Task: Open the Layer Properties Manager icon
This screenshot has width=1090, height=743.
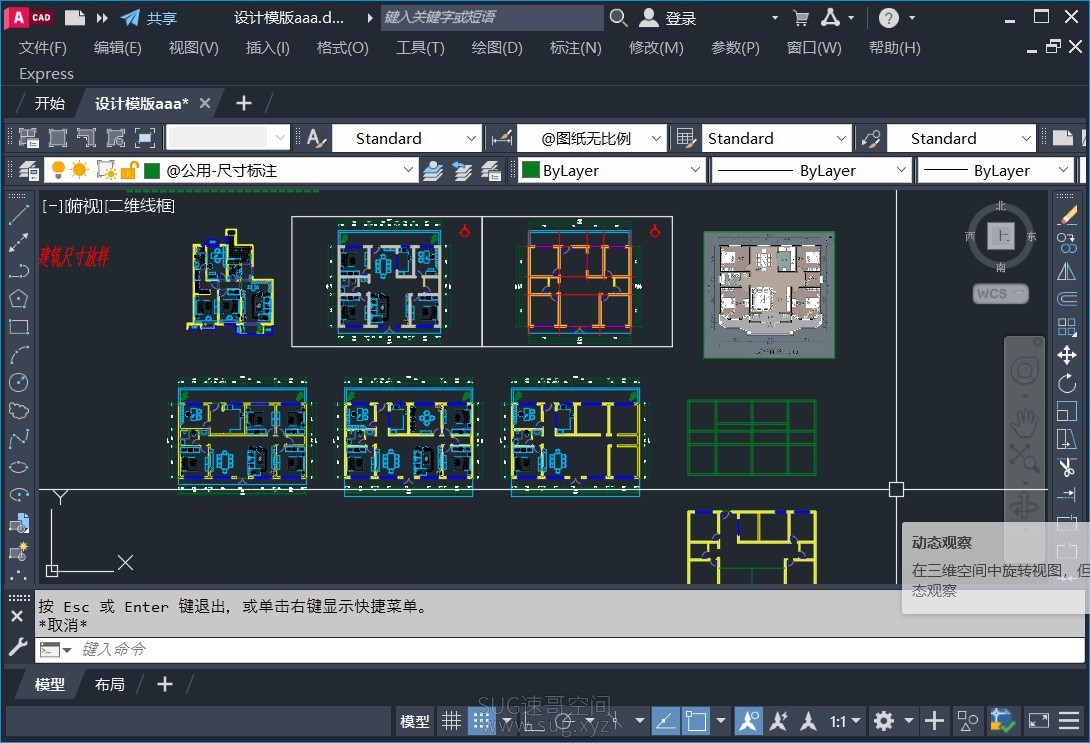Action: point(29,170)
